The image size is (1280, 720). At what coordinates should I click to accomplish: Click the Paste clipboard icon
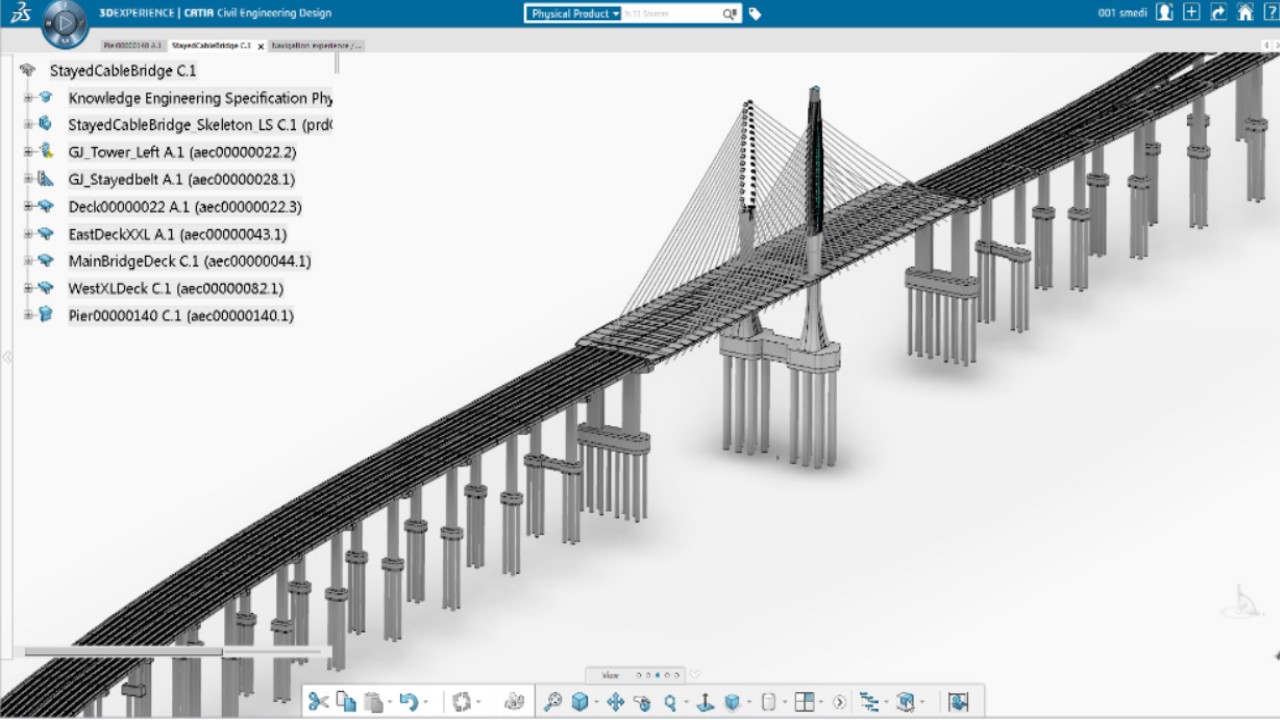point(373,702)
